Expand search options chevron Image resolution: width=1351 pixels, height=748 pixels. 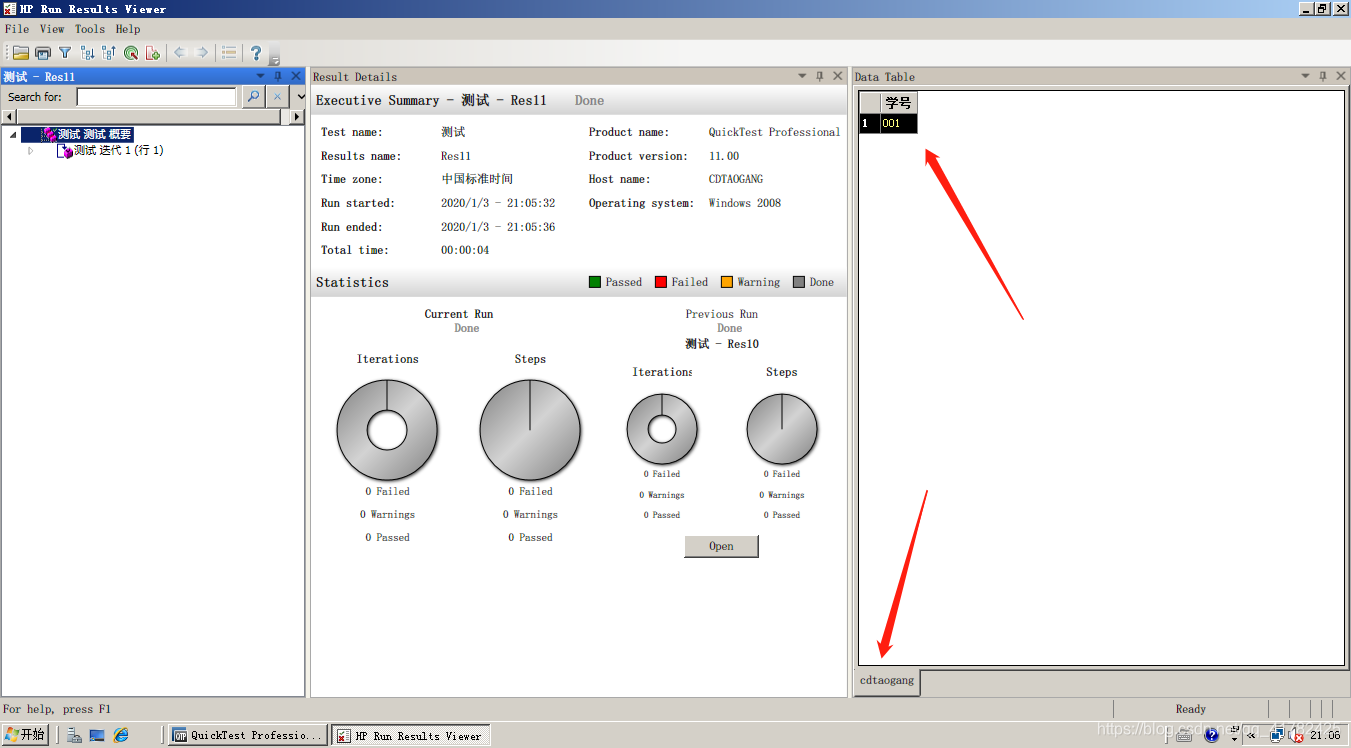pos(301,97)
